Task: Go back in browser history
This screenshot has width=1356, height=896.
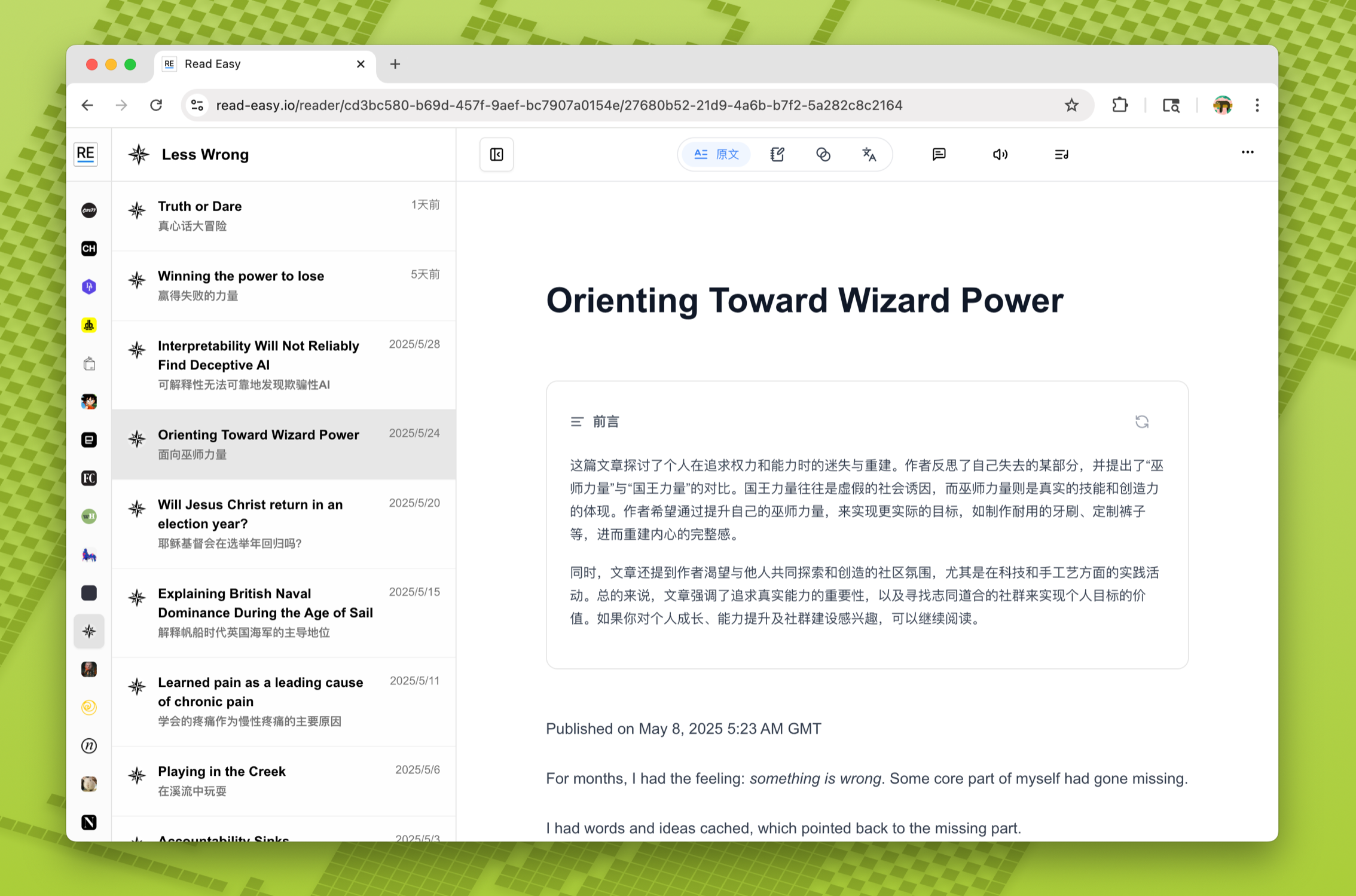Action: tap(88, 105)
